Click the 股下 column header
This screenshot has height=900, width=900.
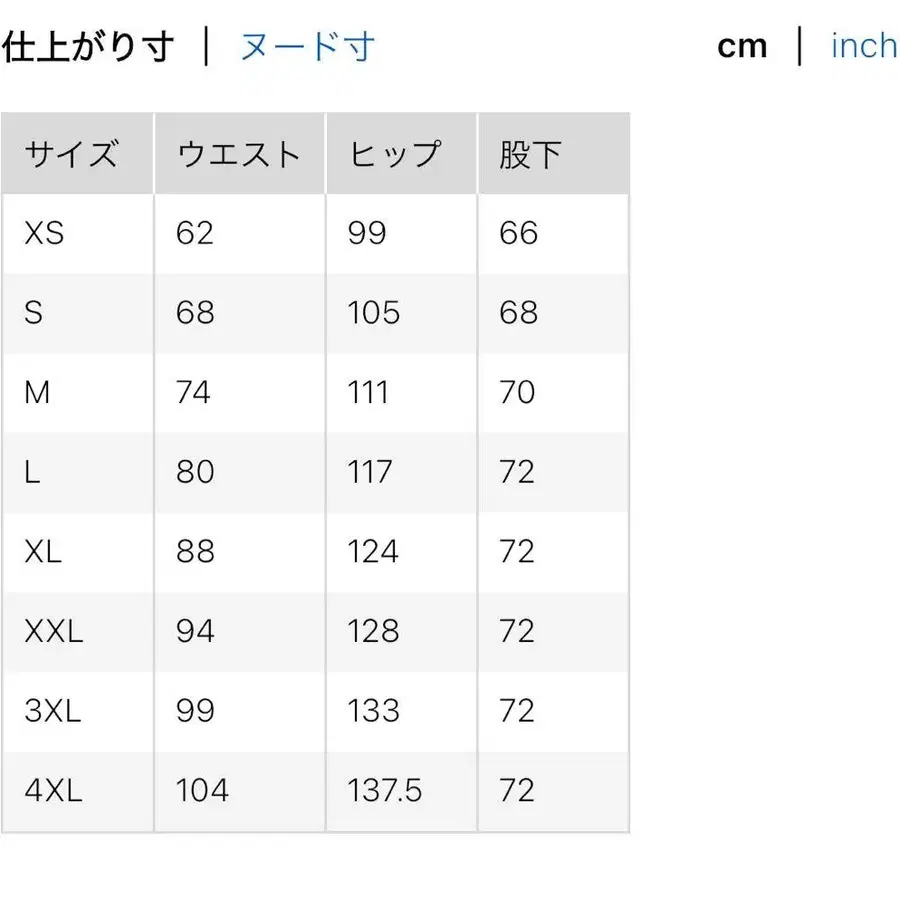[528, 154]
